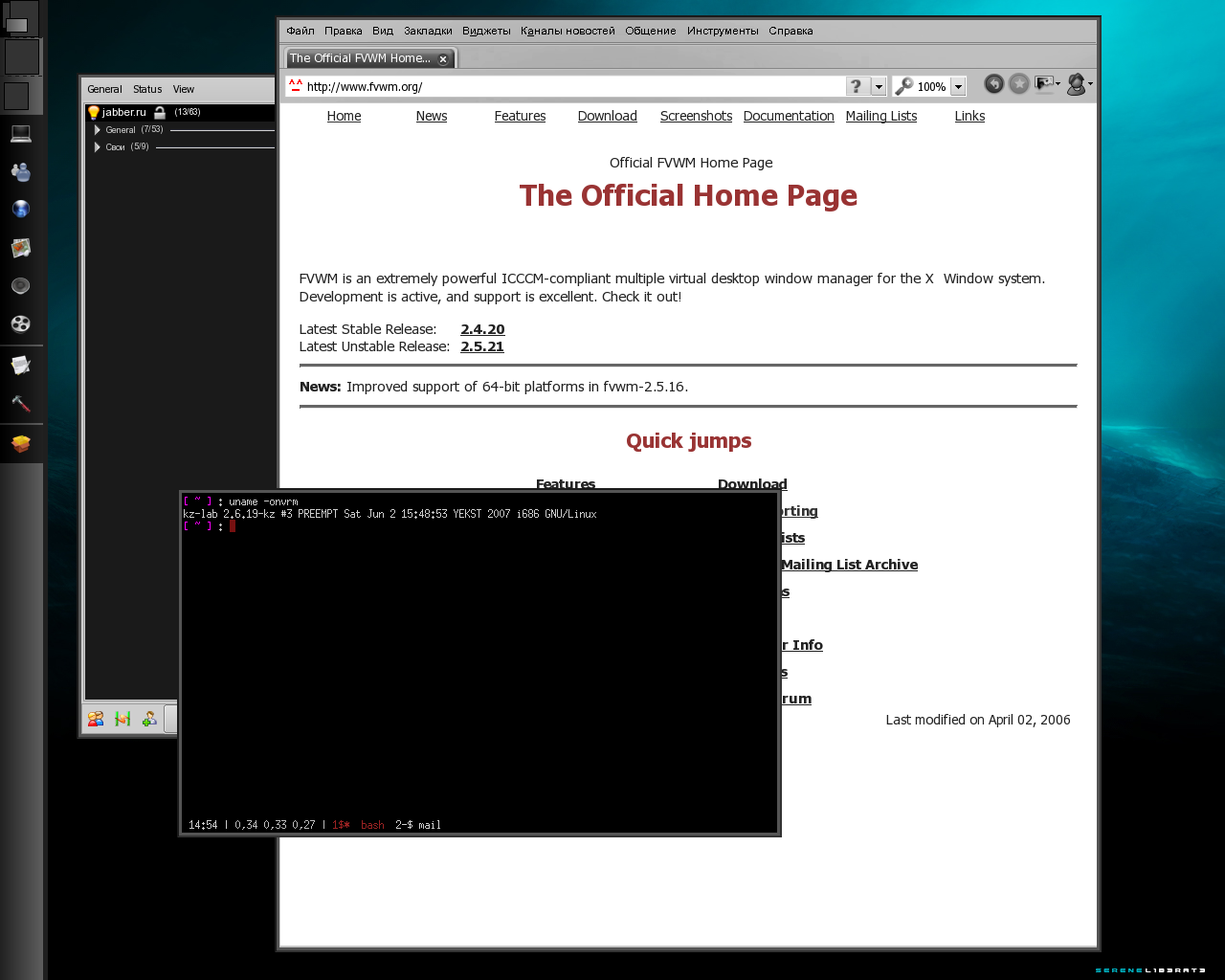Click the speaker audio icon in the dock
Screen dimensions: 1225x980
click(21, 285)
